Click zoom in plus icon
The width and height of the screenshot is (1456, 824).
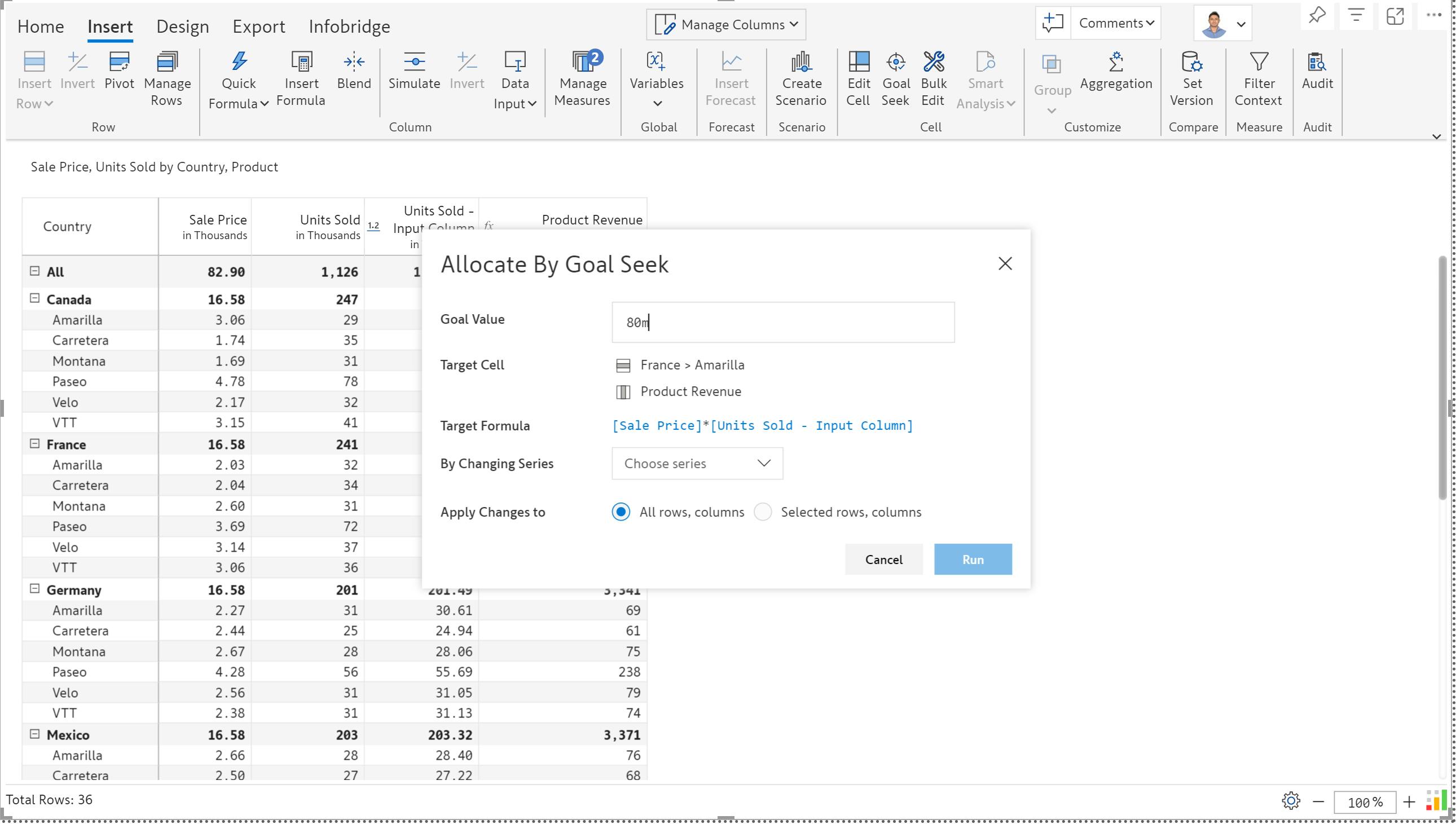point(1409,801)
